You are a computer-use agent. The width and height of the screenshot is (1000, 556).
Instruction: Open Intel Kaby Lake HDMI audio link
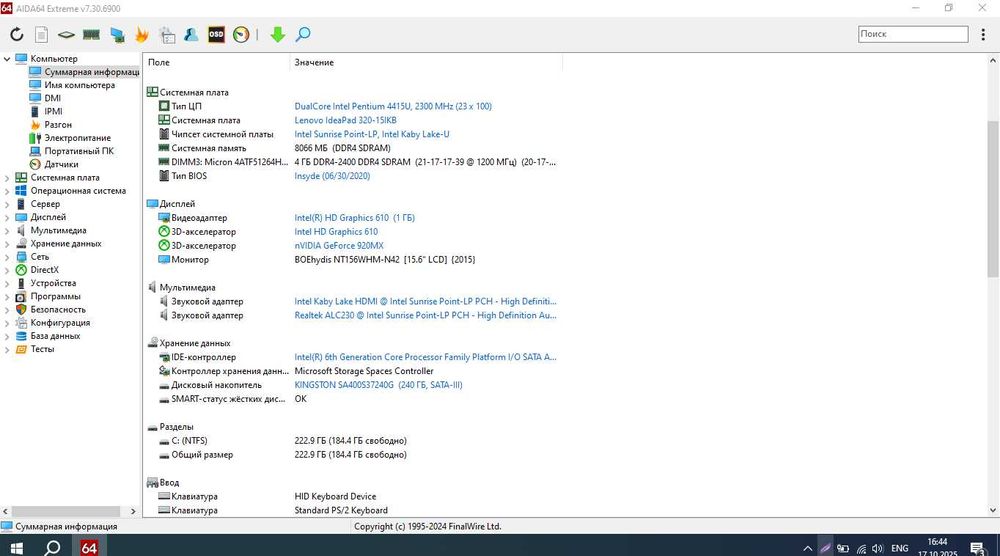coord(425,302)
